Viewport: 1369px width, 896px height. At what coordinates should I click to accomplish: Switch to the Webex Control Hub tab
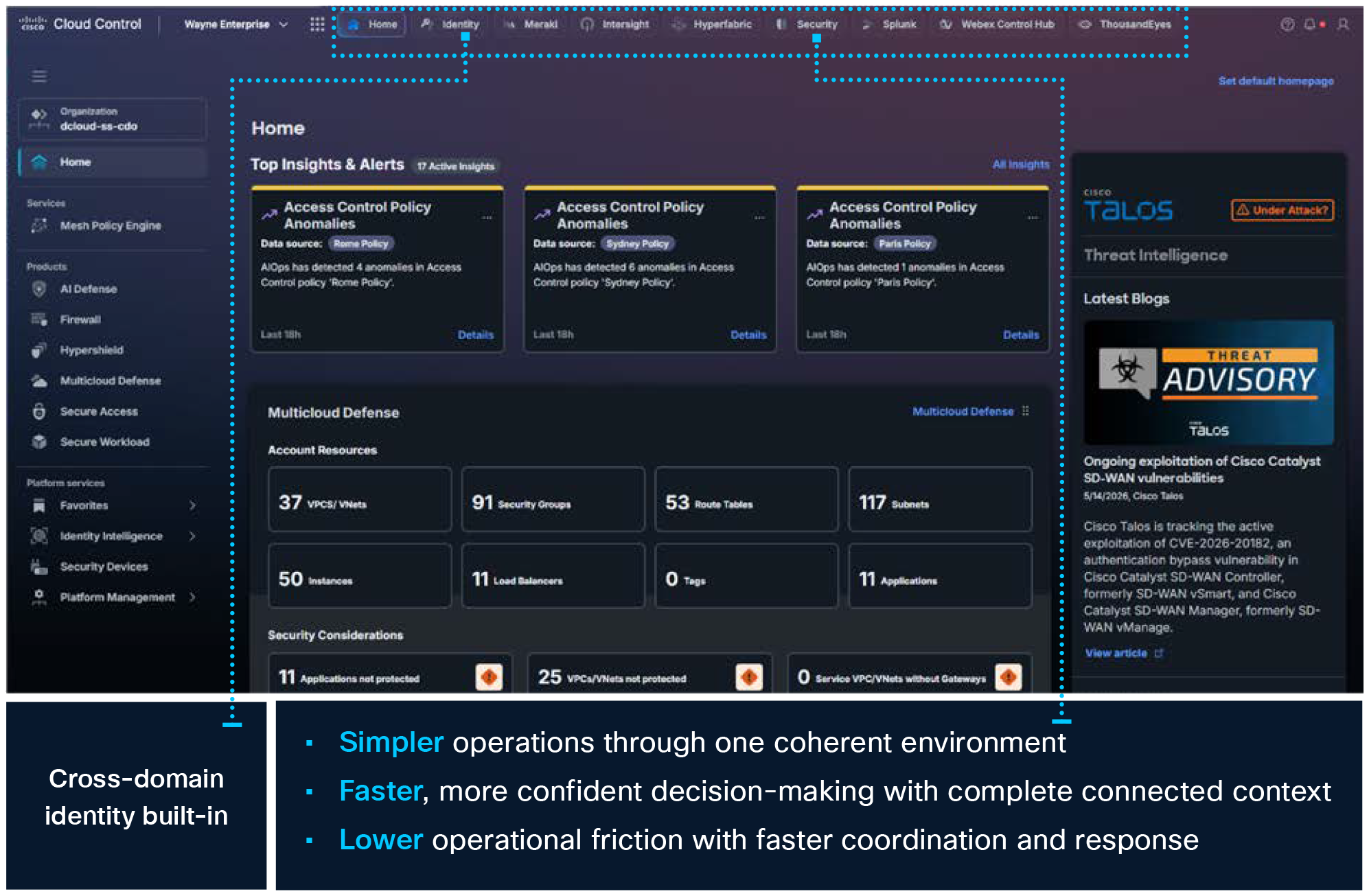[x=998, y=25]
